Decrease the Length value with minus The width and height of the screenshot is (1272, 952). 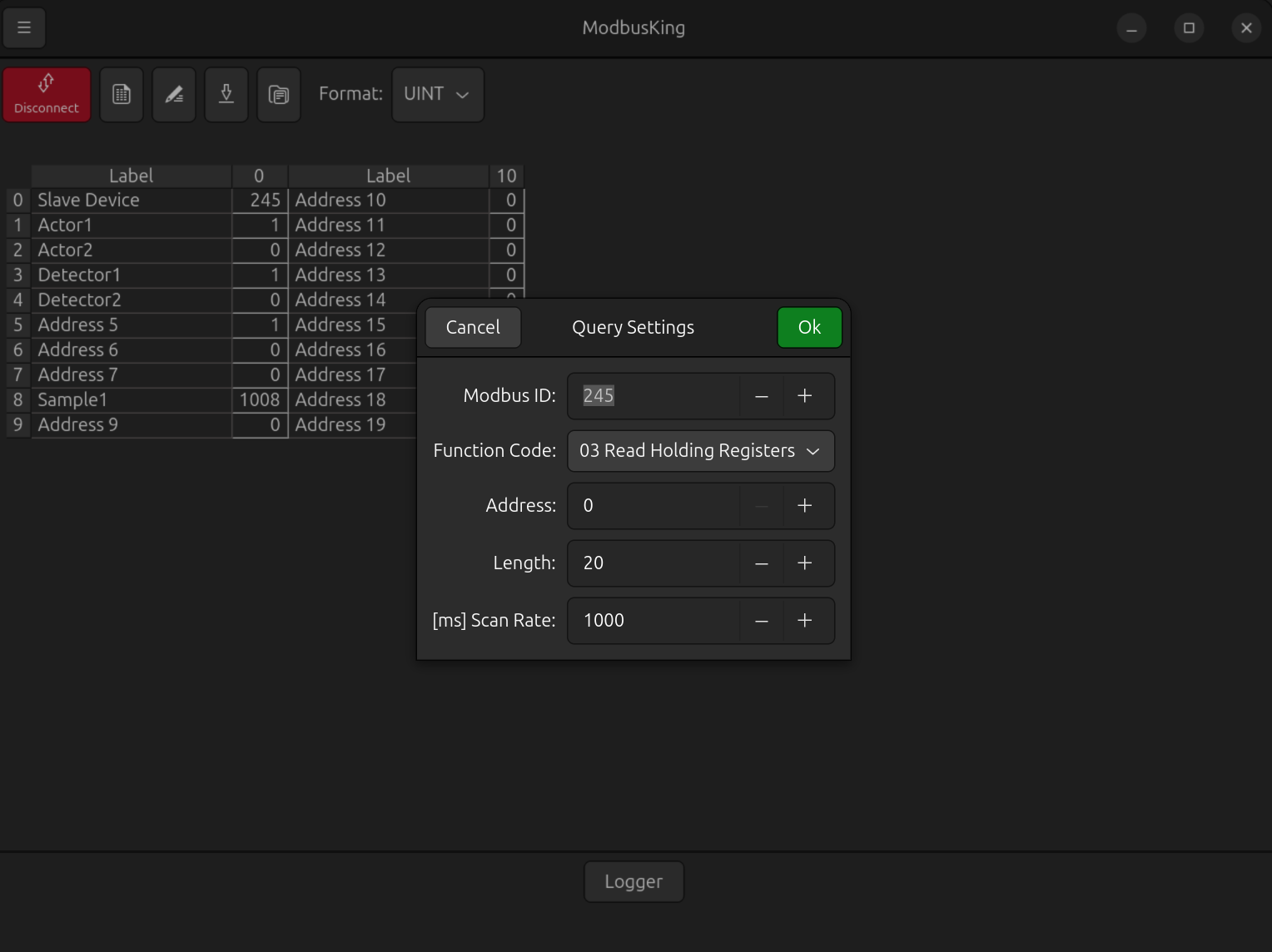(761, 563)
